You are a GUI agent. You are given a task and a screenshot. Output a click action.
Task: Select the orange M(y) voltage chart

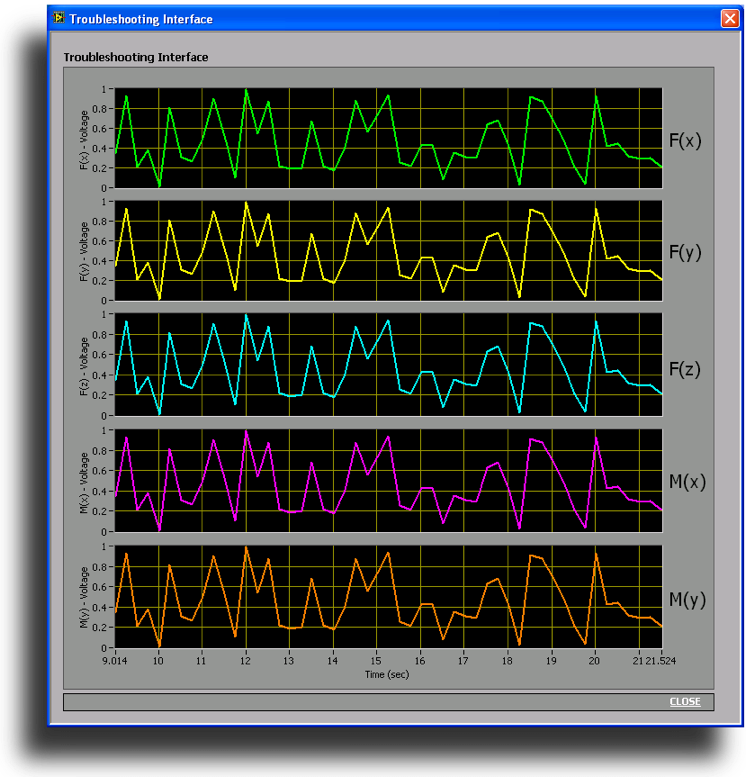[x=388, y=596]
